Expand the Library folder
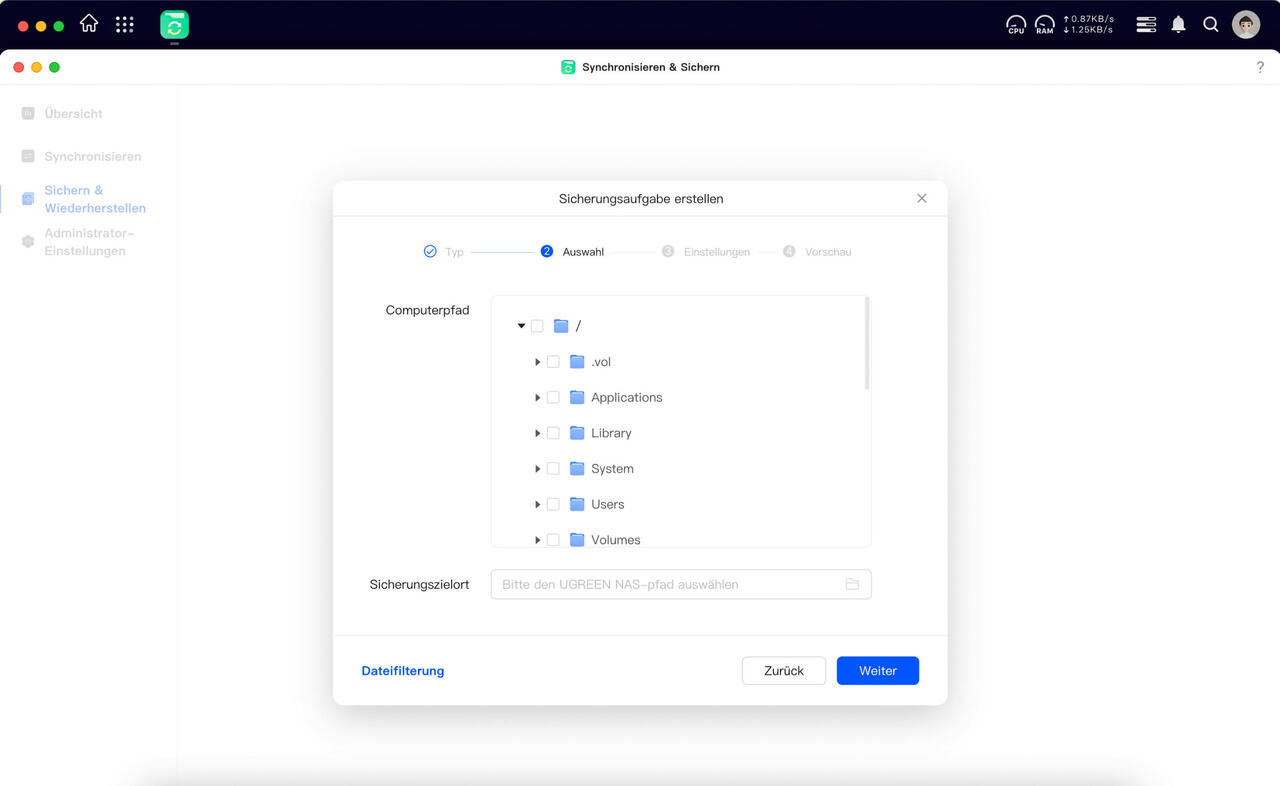This screenshot has width=1280, height=786. click(x=538, y=433)
